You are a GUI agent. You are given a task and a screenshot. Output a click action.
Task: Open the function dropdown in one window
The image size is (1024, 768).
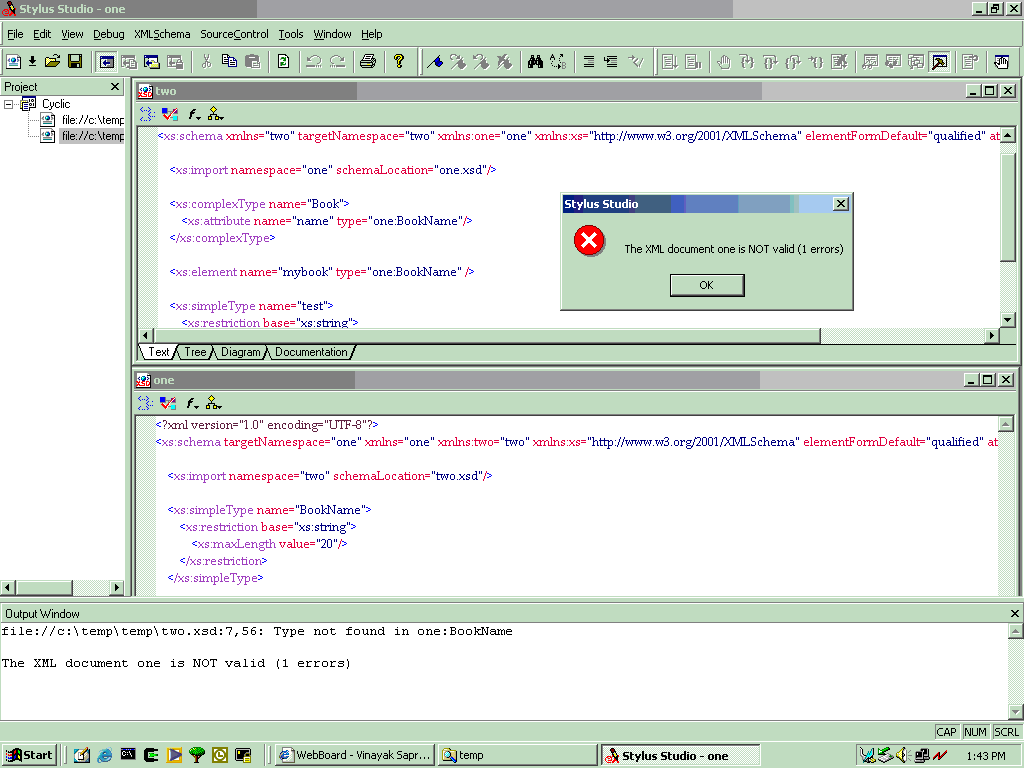tap(192, 403)
